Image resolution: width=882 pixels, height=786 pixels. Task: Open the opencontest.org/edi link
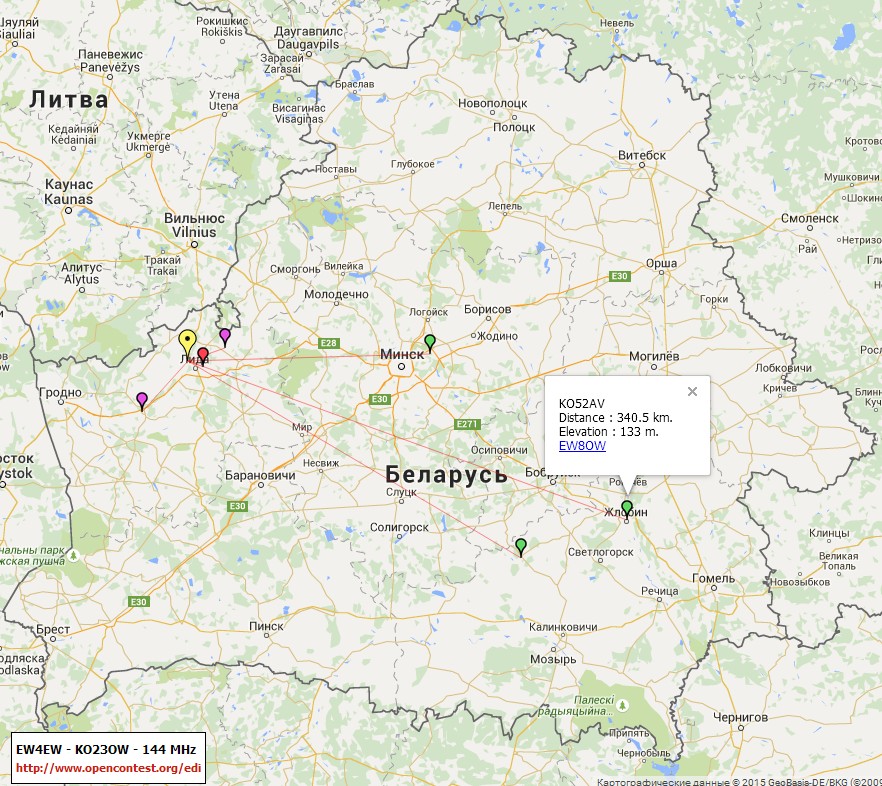(109, 768)
